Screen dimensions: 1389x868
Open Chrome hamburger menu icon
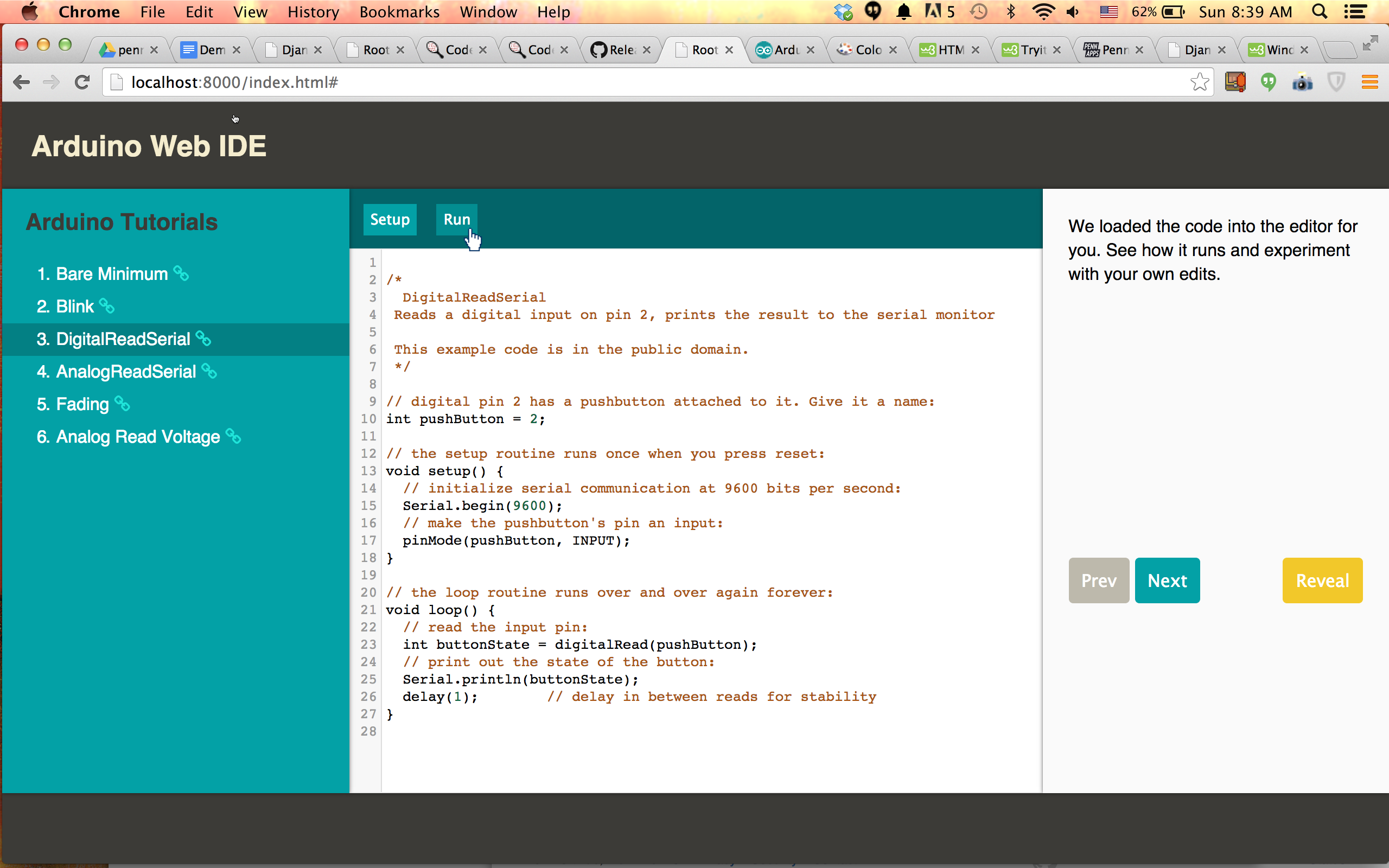coord(1369,82)
